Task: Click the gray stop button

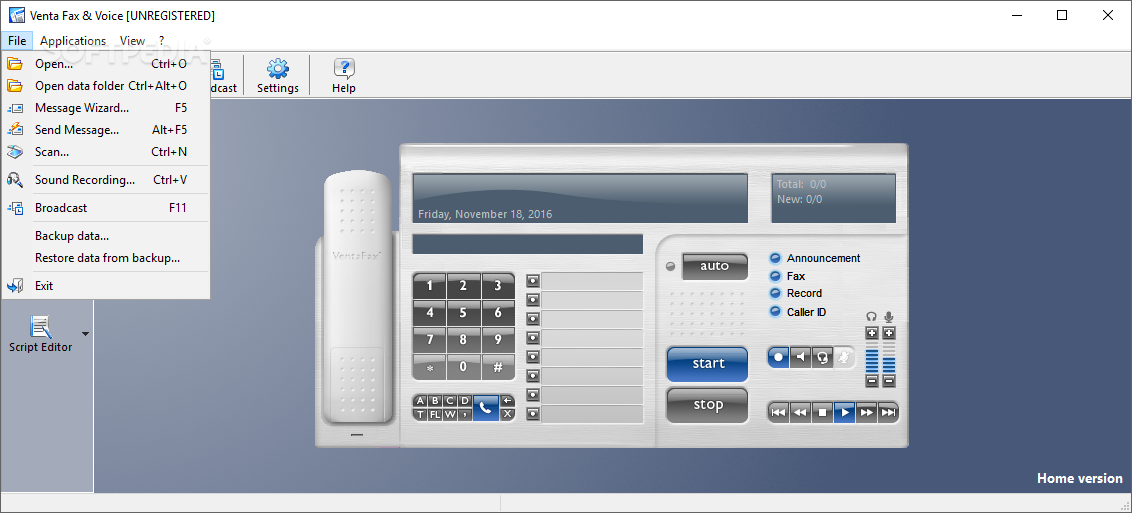Action: point(708,405)
